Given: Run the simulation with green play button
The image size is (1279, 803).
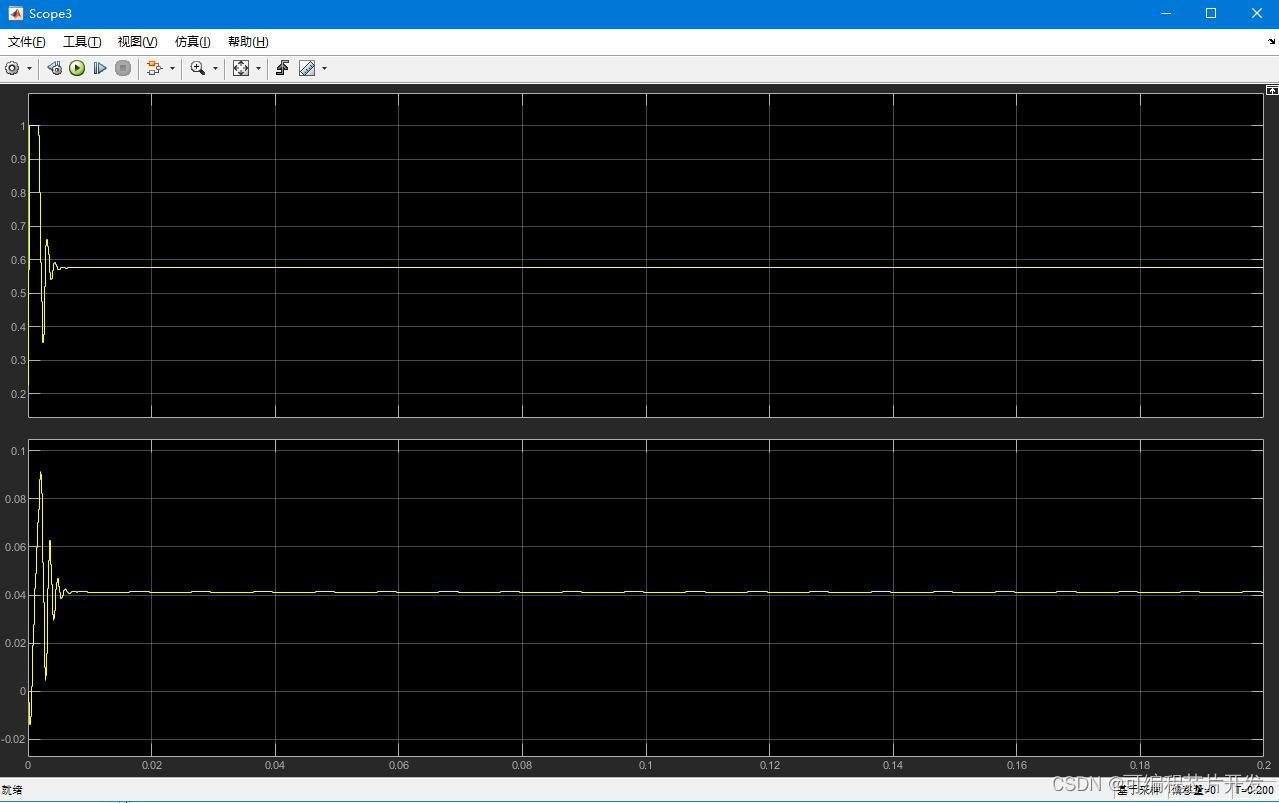Looking at the screenshot, I should (x=77, y=68).
